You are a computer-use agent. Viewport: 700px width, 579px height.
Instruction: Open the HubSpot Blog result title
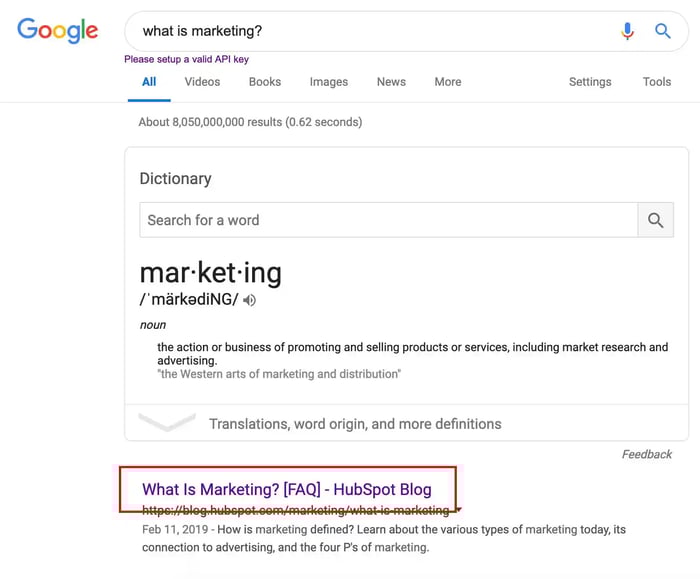[287, 489]
